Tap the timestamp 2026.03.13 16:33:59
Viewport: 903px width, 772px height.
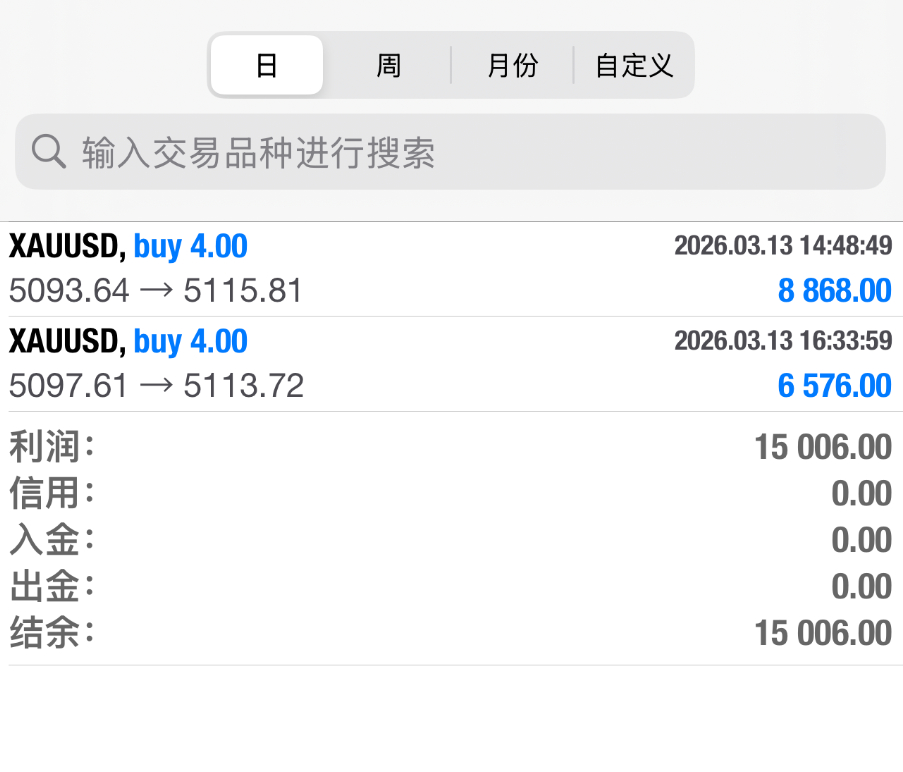click(x=783, y=341)
